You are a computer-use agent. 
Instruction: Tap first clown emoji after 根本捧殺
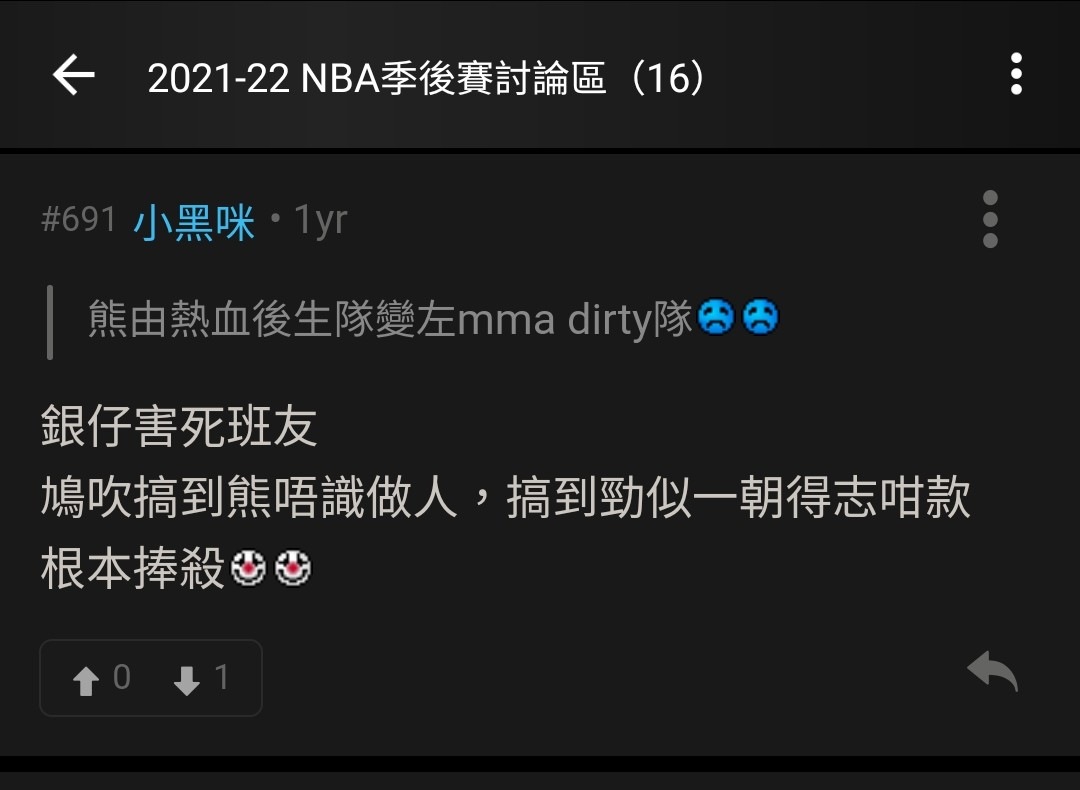pos(248,568)
